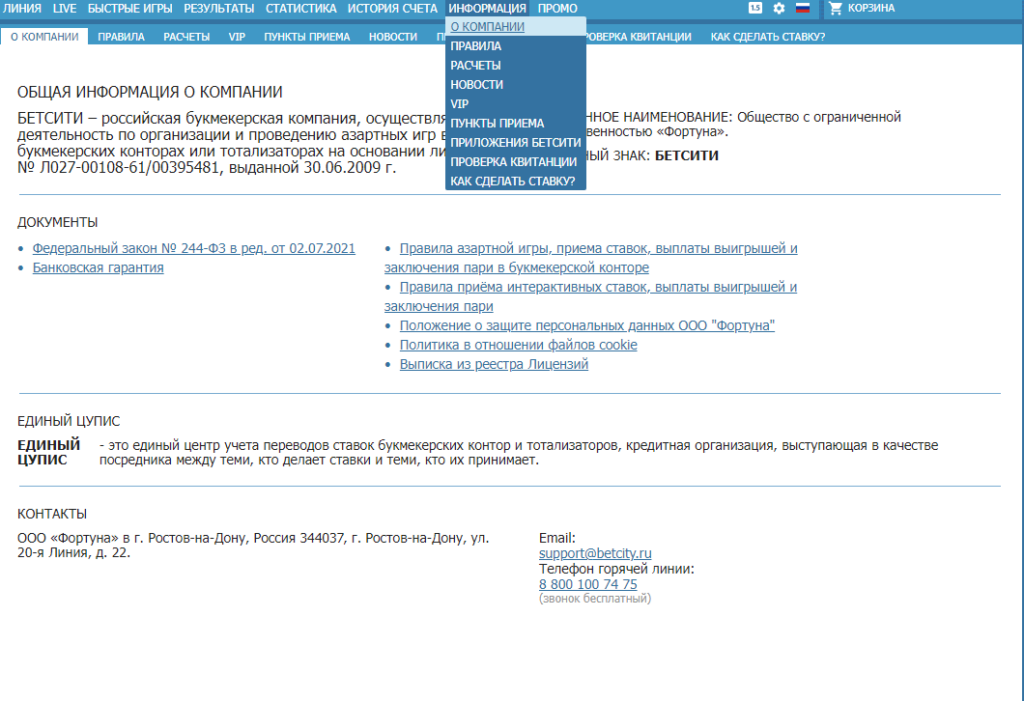1024x701 pixels.
Task: Open Политика в отношении файлов cookie
Action: tap(519, 344)
